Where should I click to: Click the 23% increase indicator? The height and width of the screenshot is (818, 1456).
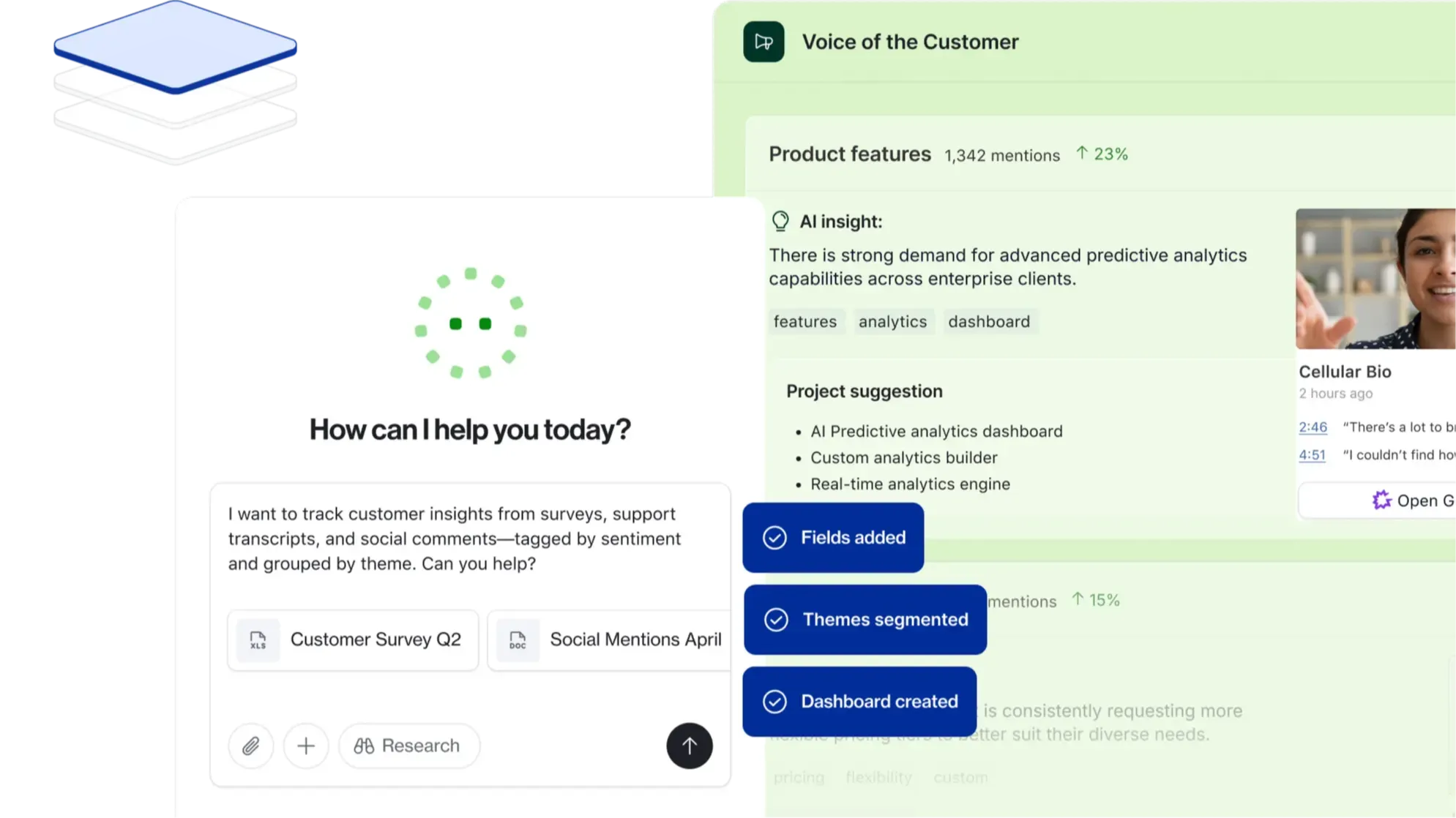coord(1102,154)
